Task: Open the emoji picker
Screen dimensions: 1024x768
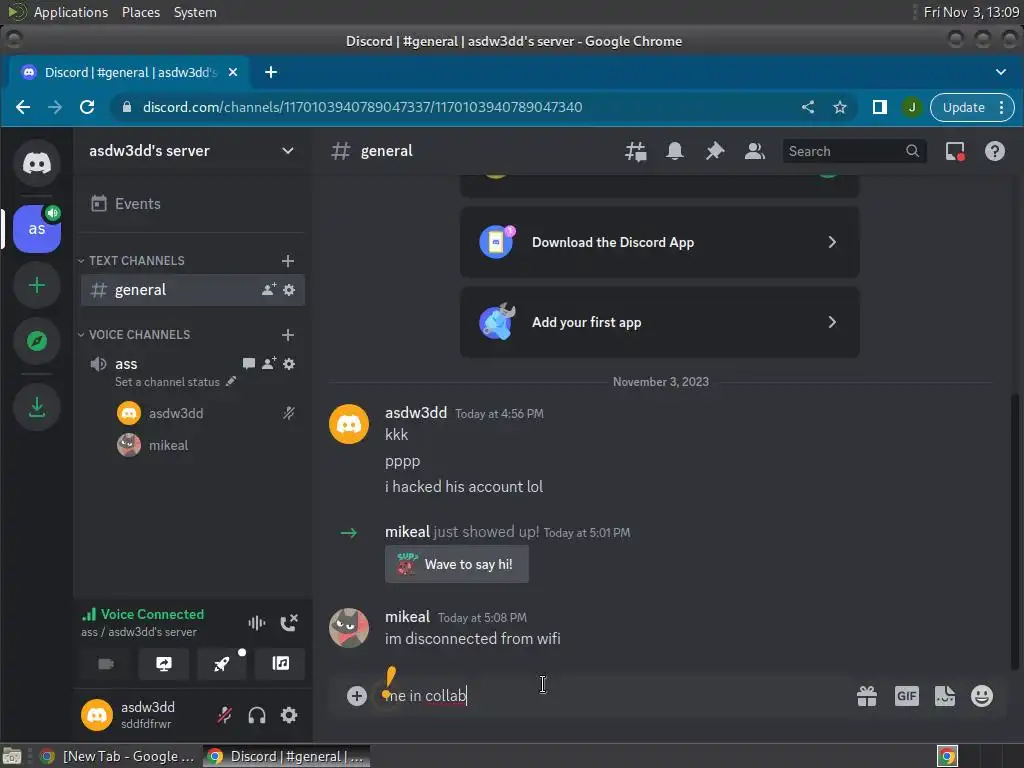Action: click(982, 696)
